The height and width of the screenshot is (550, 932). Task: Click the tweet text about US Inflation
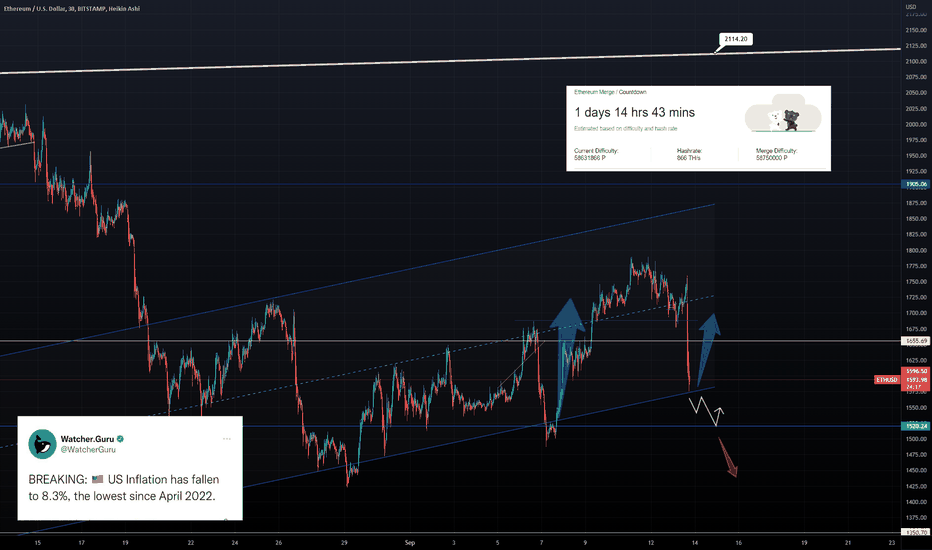[124, 488]
